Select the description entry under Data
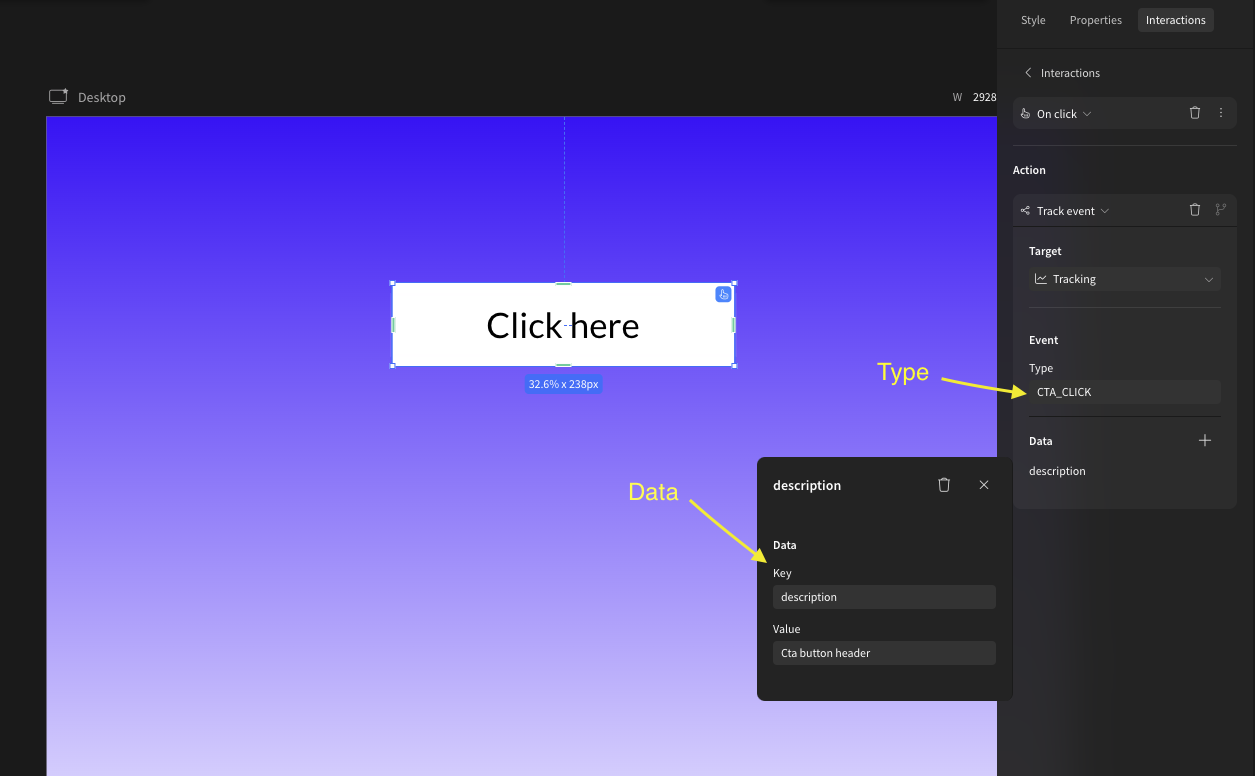The width and height of the screenshot is (1255, 776). 1057,470
